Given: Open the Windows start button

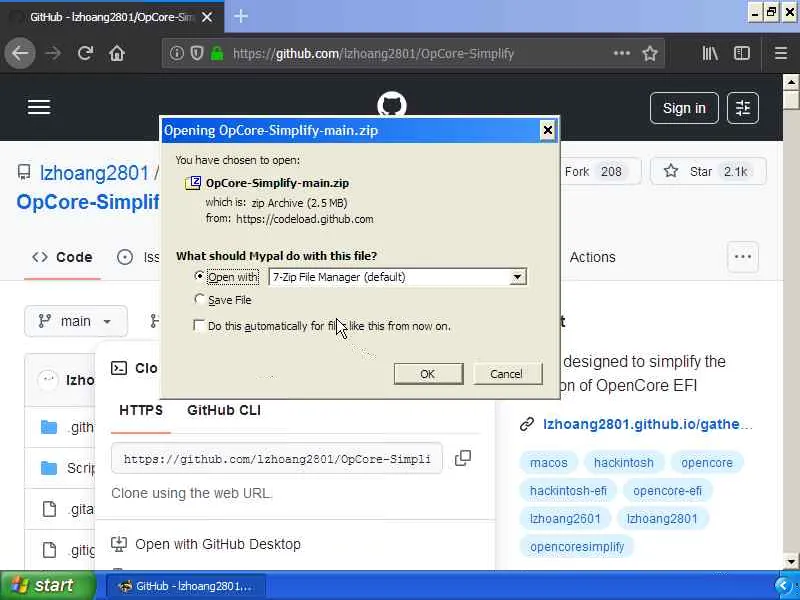Looking at the screenshot, I should (x=47, y=585).
